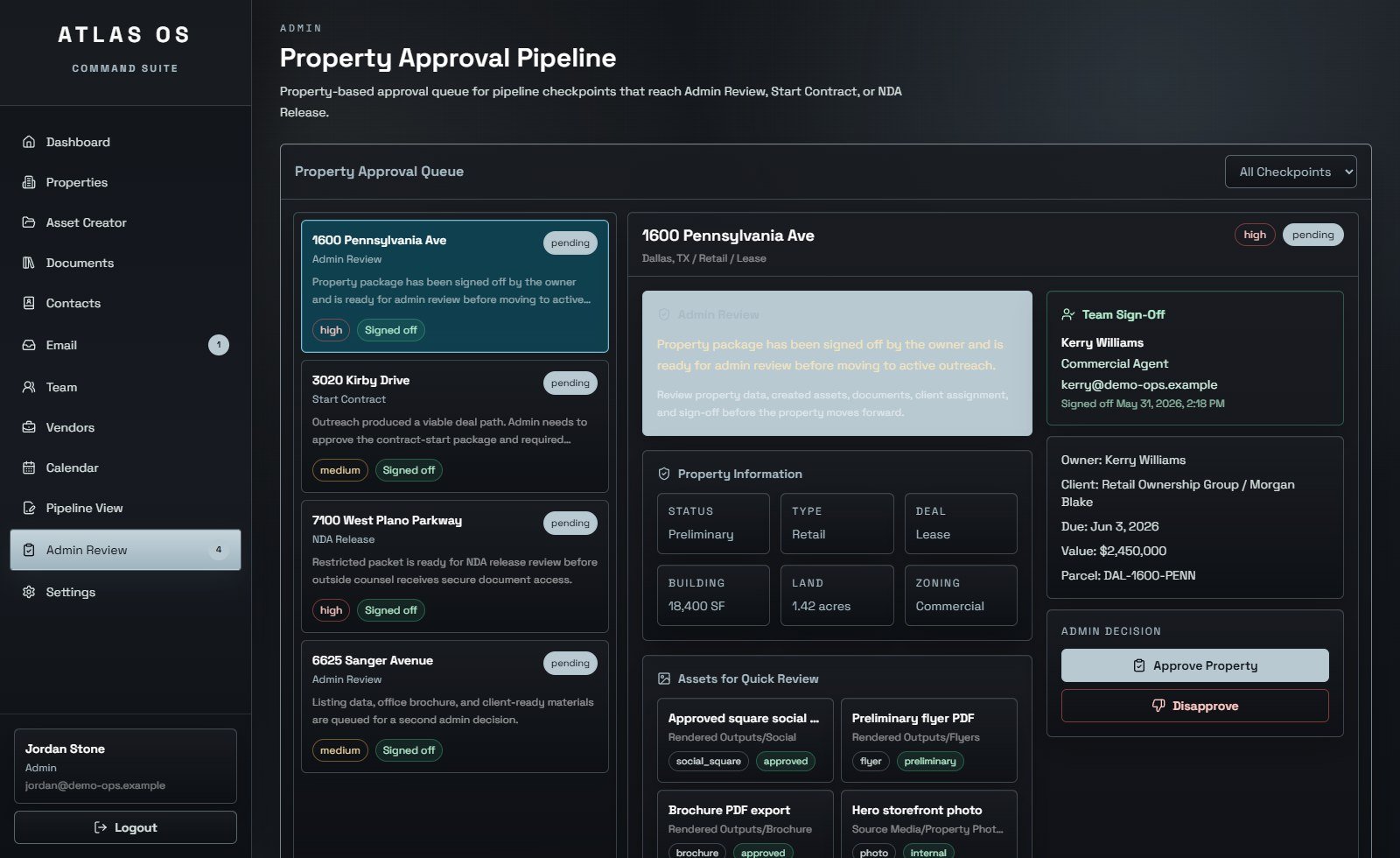Screen dimensions: 1400x858
Task: Click the medium tag on Sanger Avenue card
Action: [x=339, y=750]
